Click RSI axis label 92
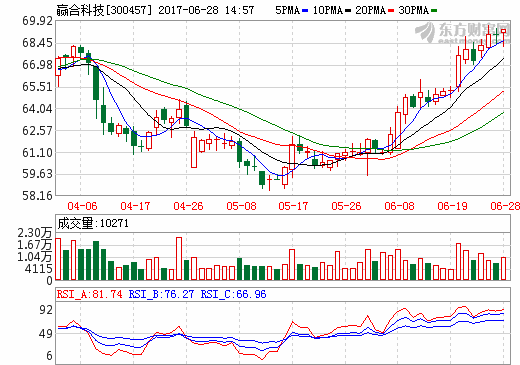This screenshot has height=365, width=520. coord(46,310)
